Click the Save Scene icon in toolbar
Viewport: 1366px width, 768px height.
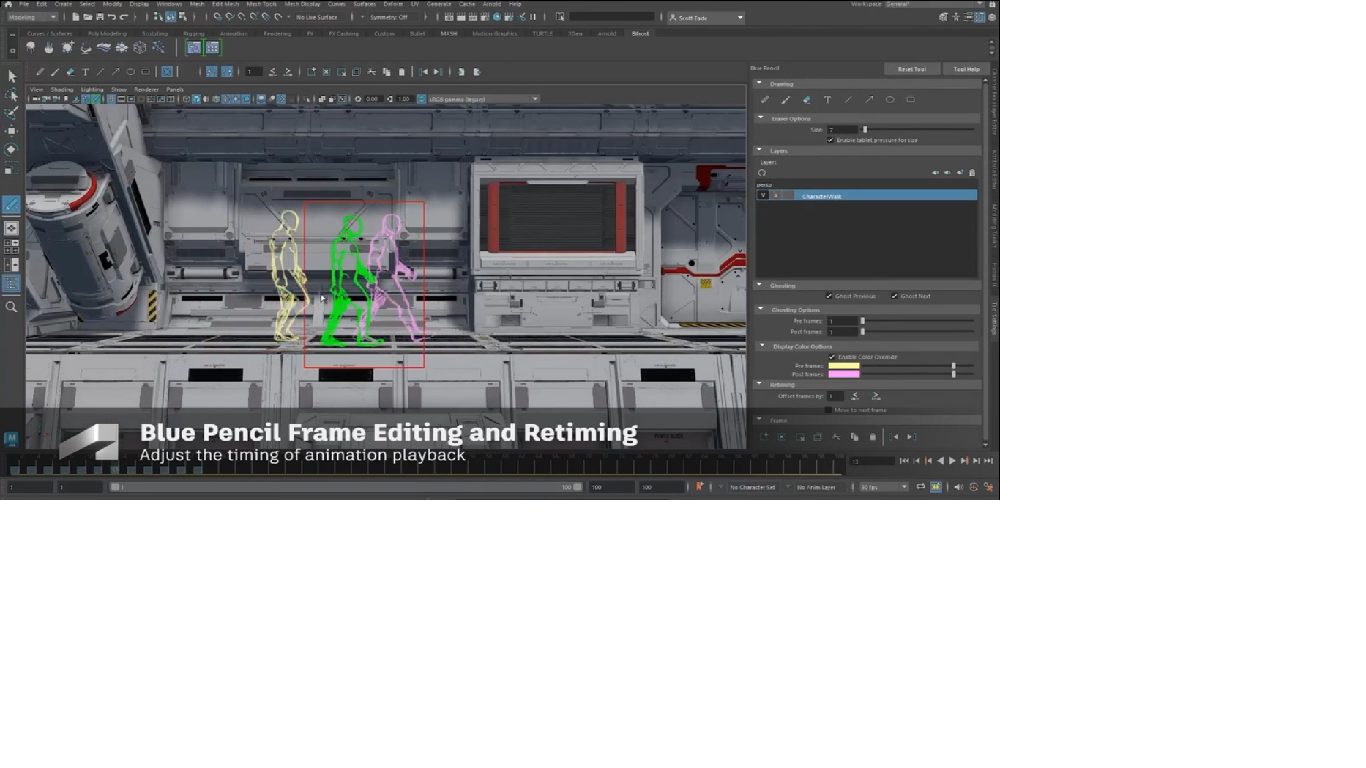(100, 17)
